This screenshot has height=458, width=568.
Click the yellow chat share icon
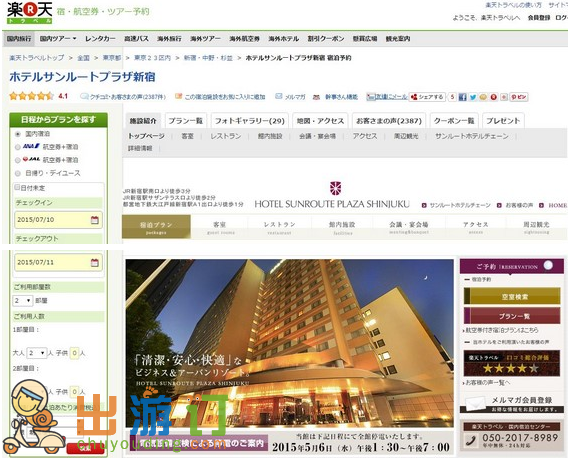(483, 97)
